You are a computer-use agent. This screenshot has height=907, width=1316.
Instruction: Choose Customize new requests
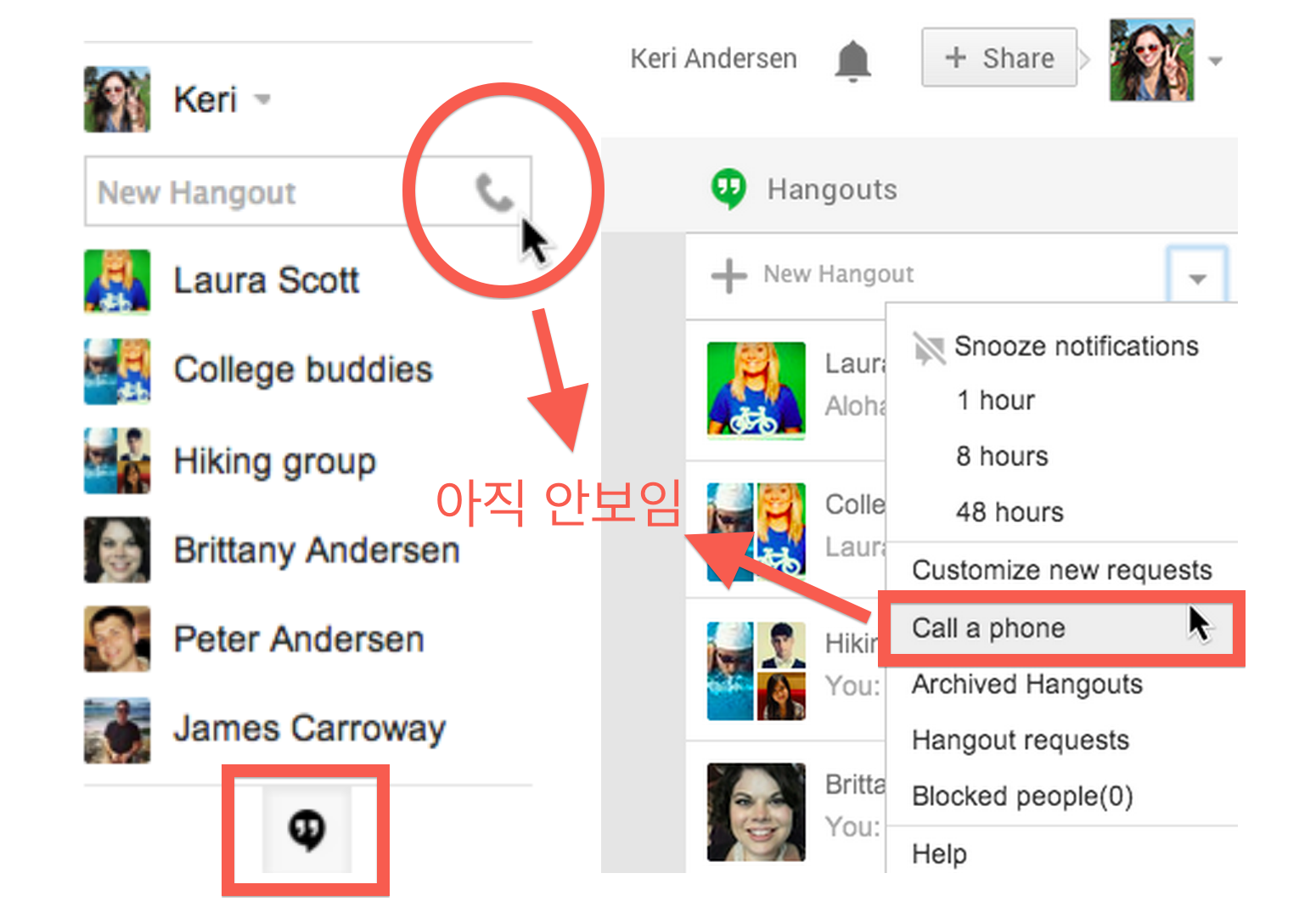click(1062, 570)
